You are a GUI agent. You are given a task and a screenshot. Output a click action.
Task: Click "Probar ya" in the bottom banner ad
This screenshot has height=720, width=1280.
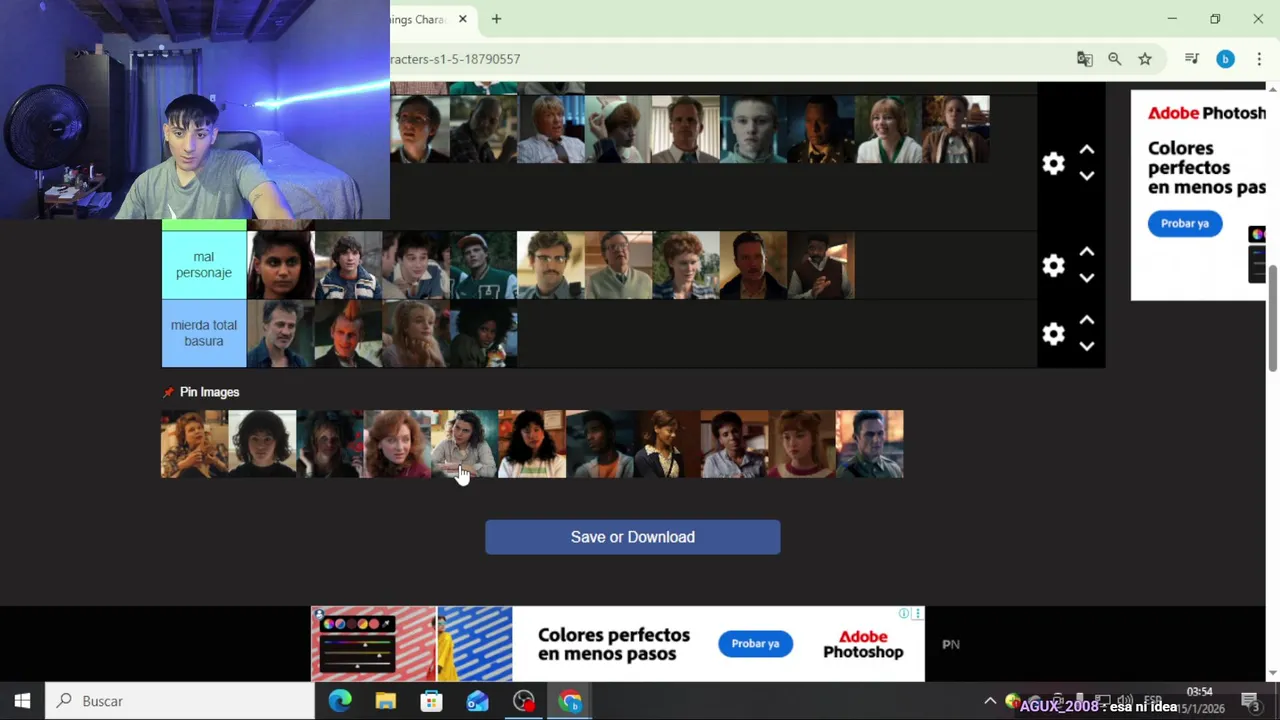(755, 643)
